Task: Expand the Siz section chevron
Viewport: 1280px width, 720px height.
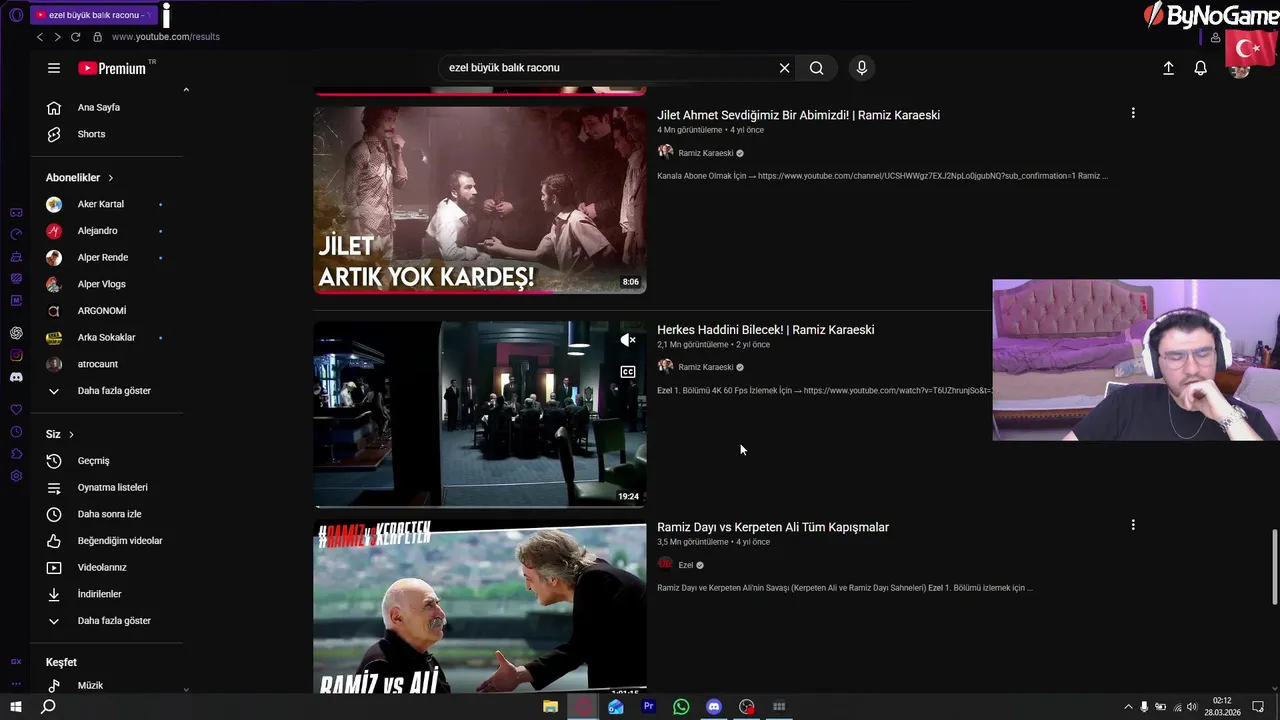Action: pos(71,435)
